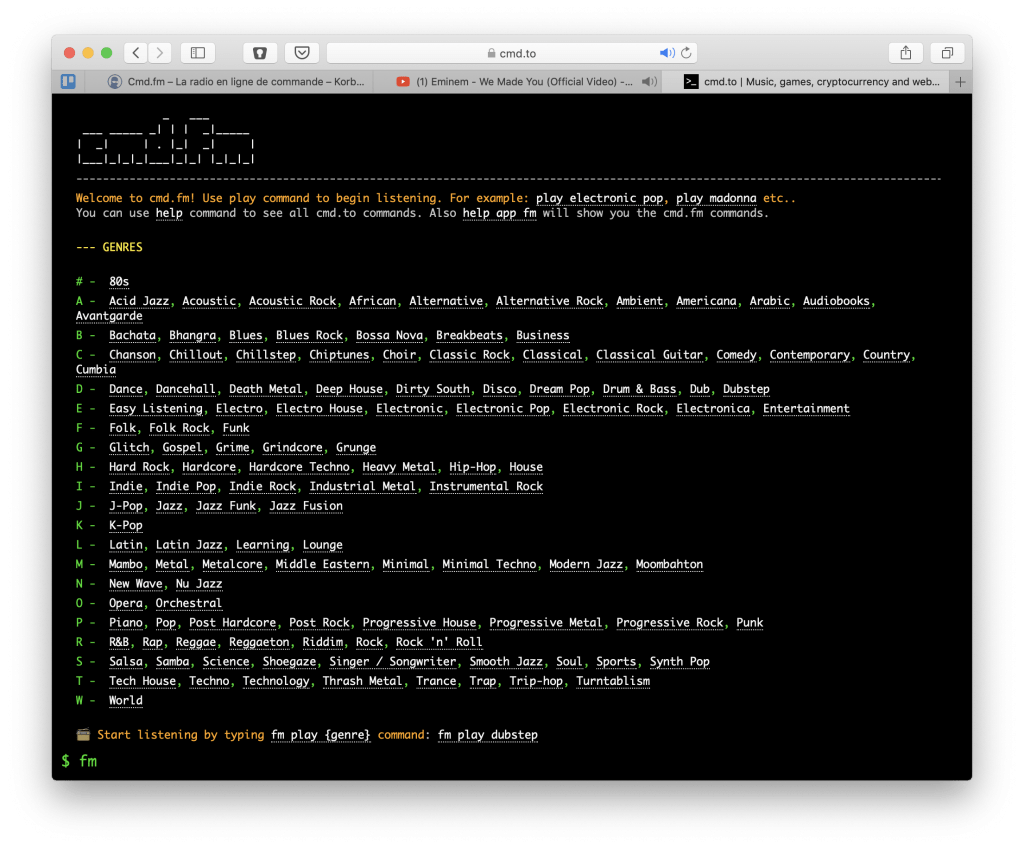Screen dimensions: 1024x849
Task: Pick the Audiobooks genre
Action: pyautogui.click(x=836, y=301)
